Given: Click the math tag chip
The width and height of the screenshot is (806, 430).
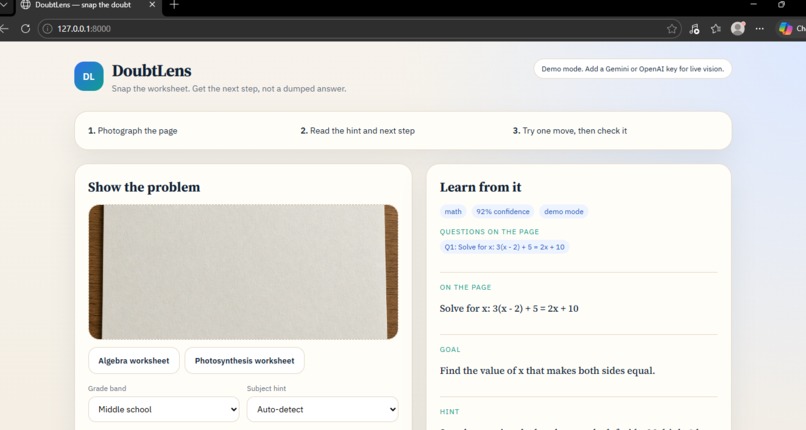Looking at the screenshot, I should (453, 212).
